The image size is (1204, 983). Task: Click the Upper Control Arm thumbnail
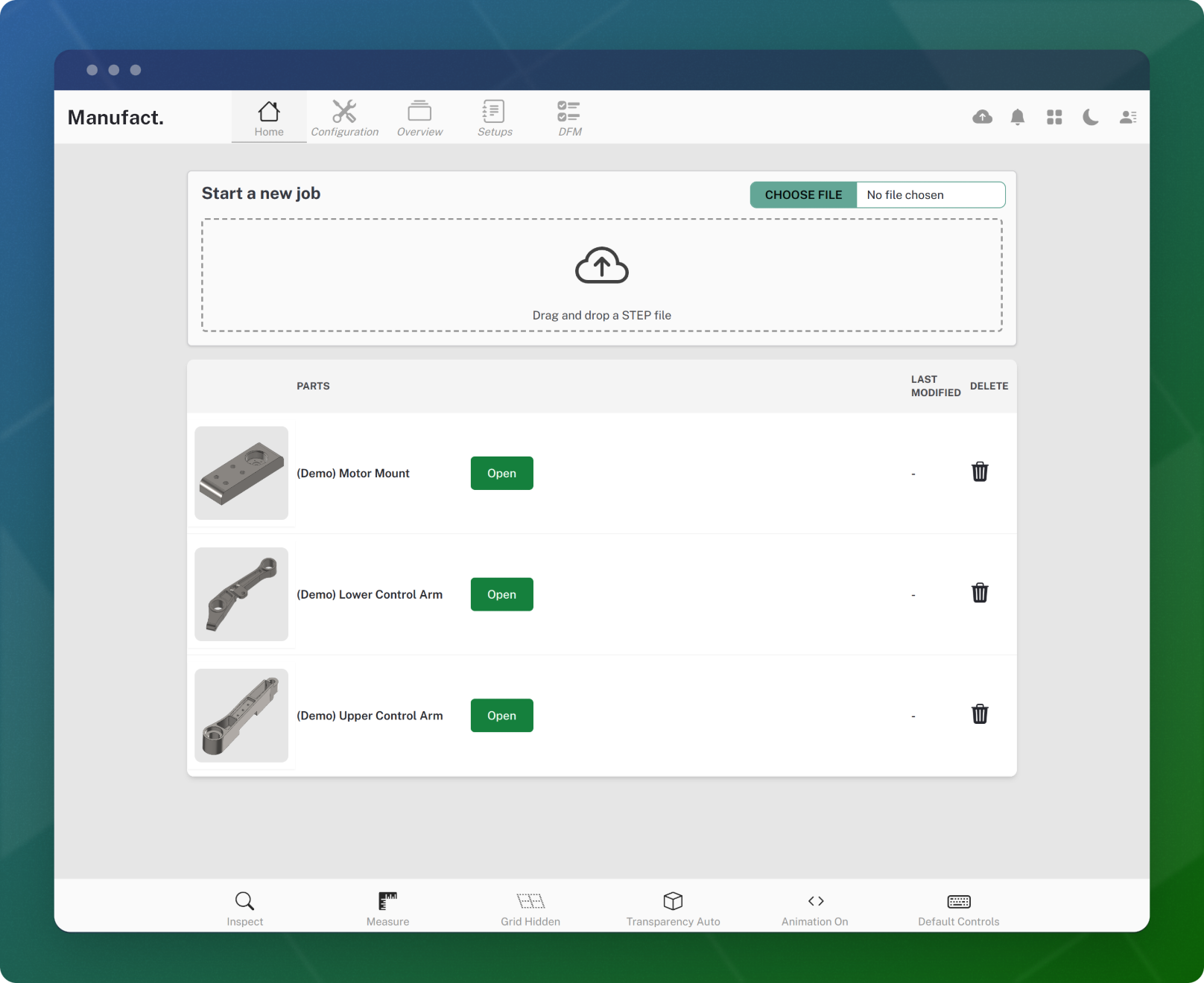click(241, 716)
